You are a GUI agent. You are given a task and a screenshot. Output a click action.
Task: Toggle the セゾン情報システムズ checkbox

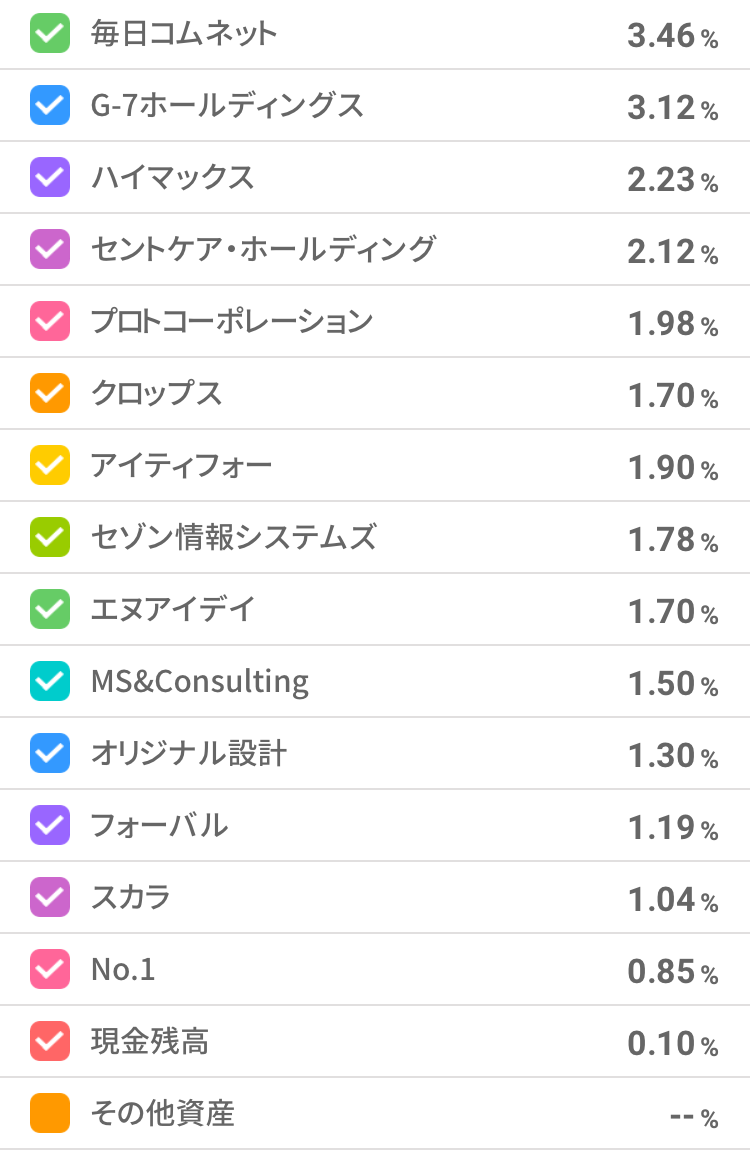[x=50, y=537]
